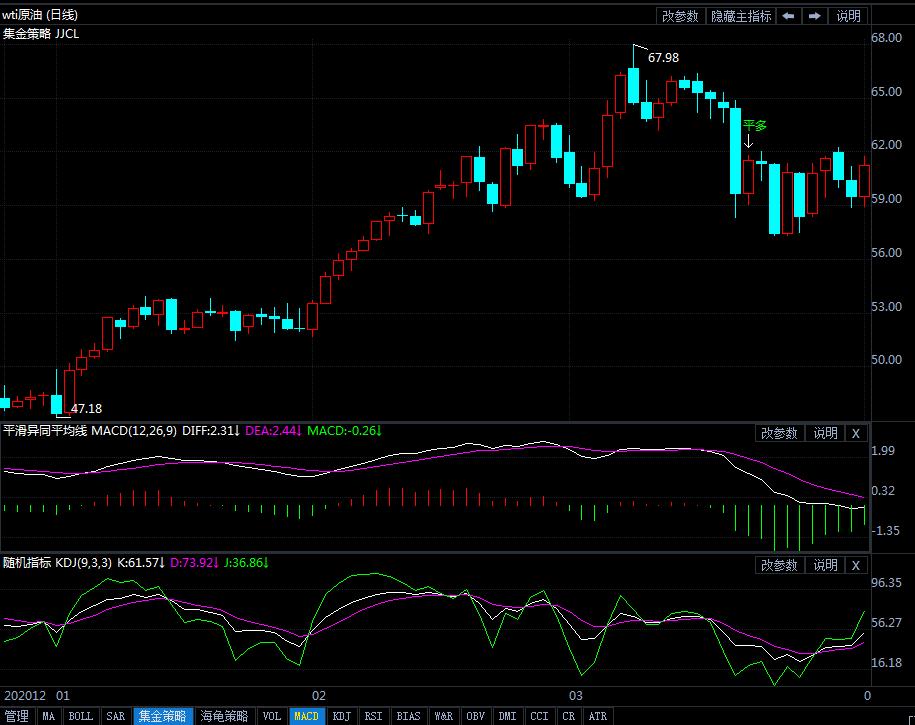Click 改参数 in the KDJ panel
This screenshot has height=725, width=915.
tap(779, 565)
